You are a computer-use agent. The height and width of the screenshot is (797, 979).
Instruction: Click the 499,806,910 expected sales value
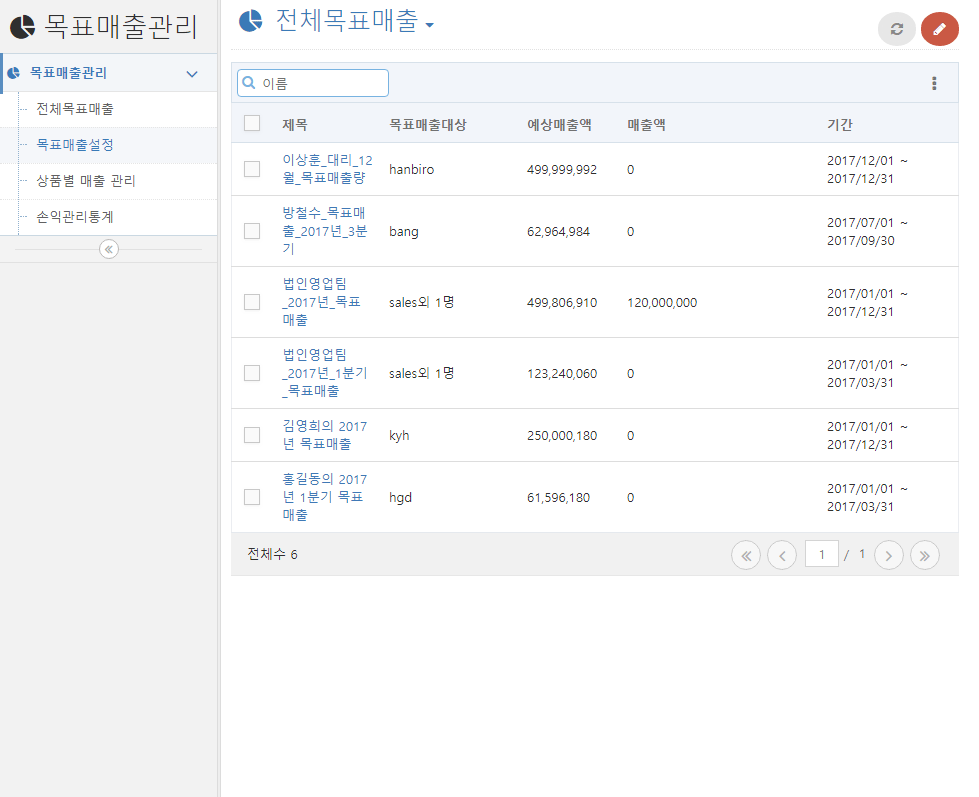[x=562, y=303]
